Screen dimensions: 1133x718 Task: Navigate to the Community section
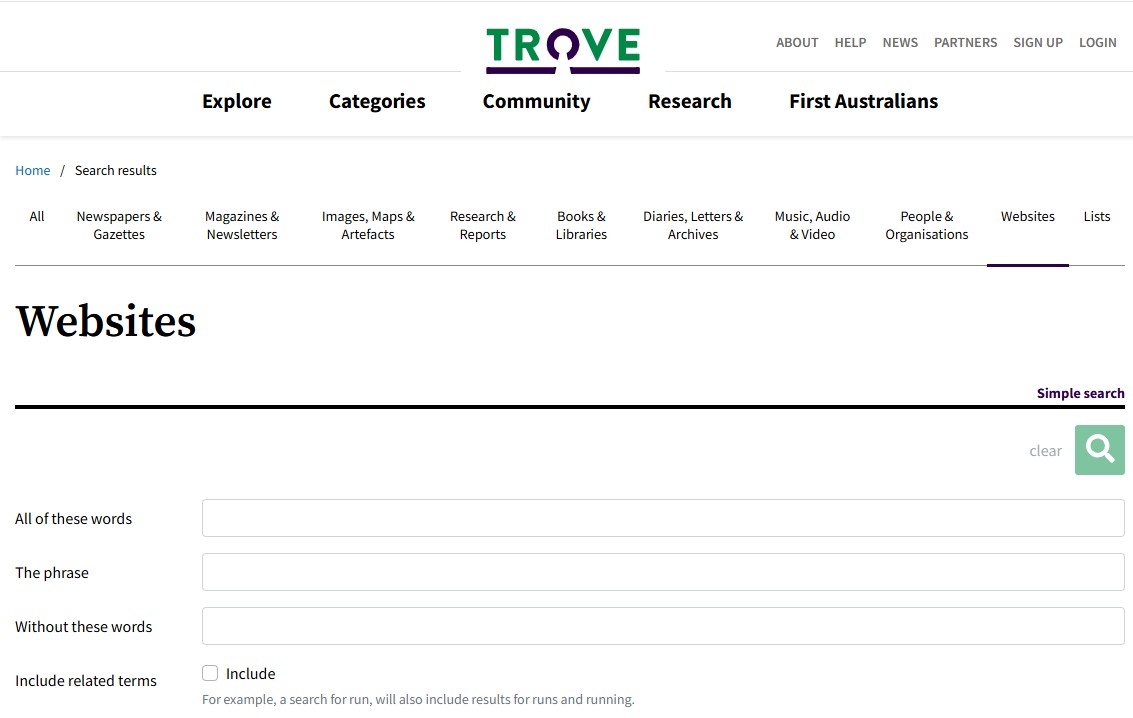pos(536,101)
